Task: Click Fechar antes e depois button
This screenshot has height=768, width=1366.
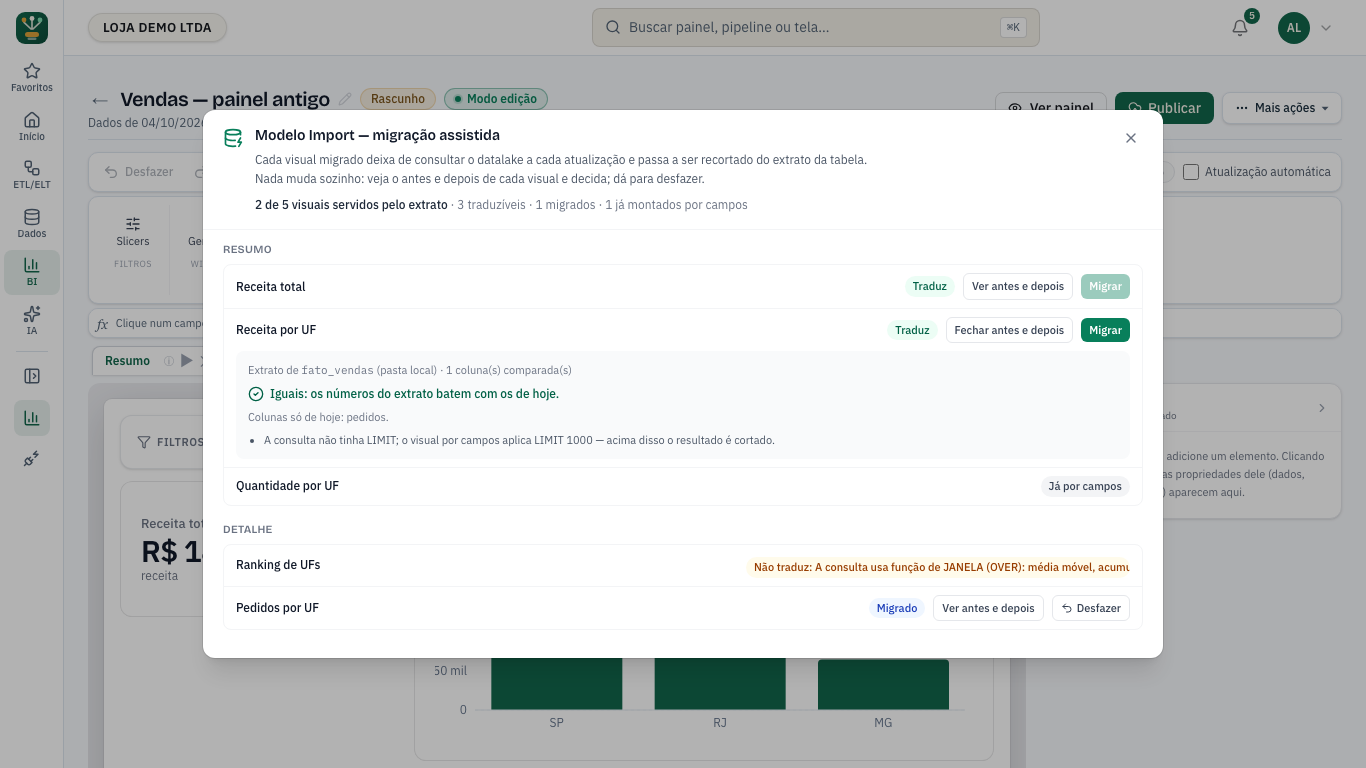Action: coord(1009,330)
